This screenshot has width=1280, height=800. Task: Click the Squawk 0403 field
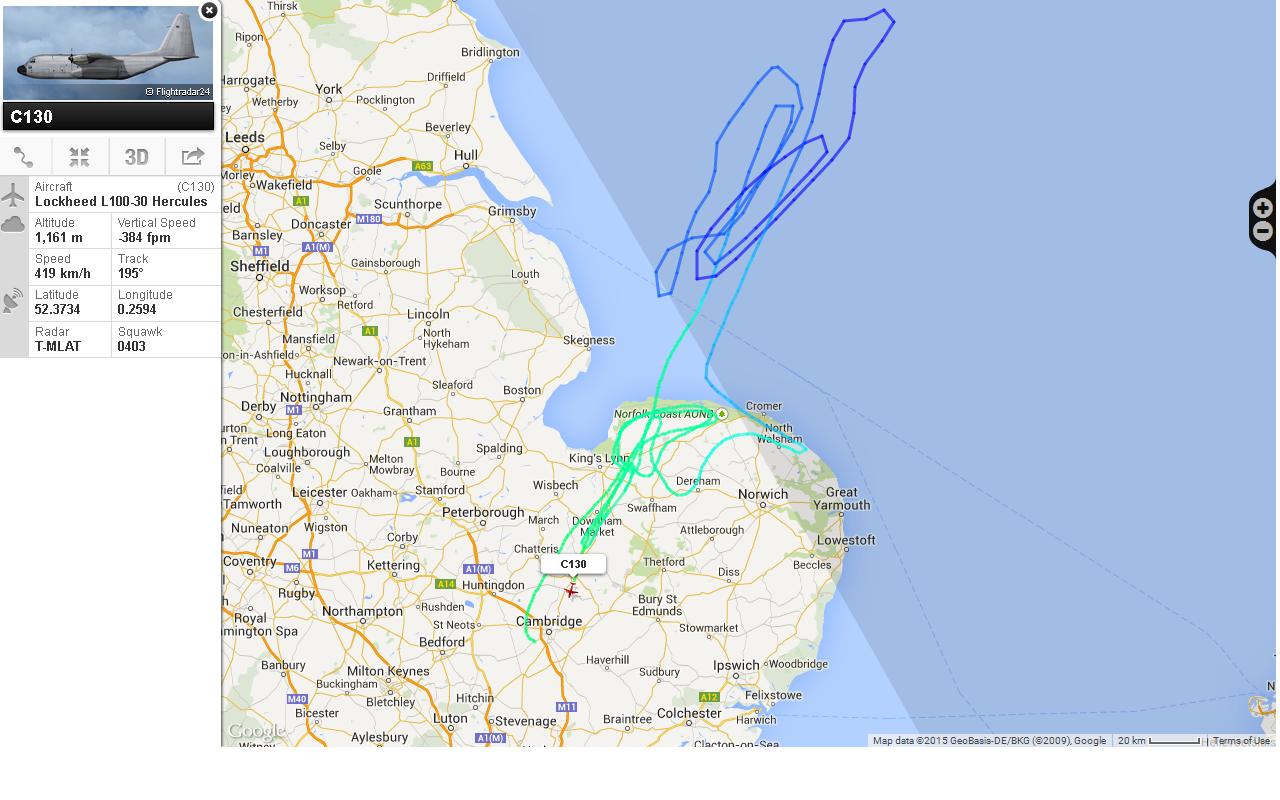(x=166, y=339)
